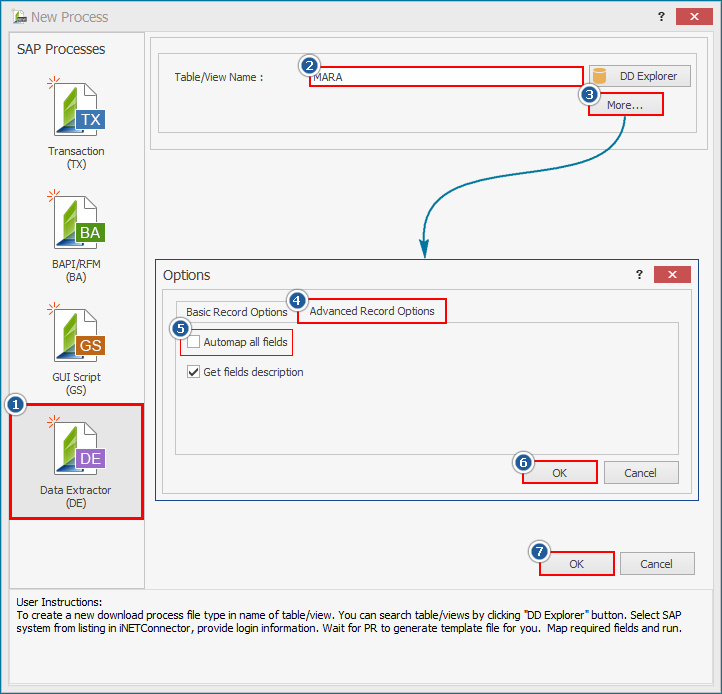The width and height of the screenshot is (722, 694).
Task: Select the BAPI/RFM (BA) process icon
Action: click(77, 225)
